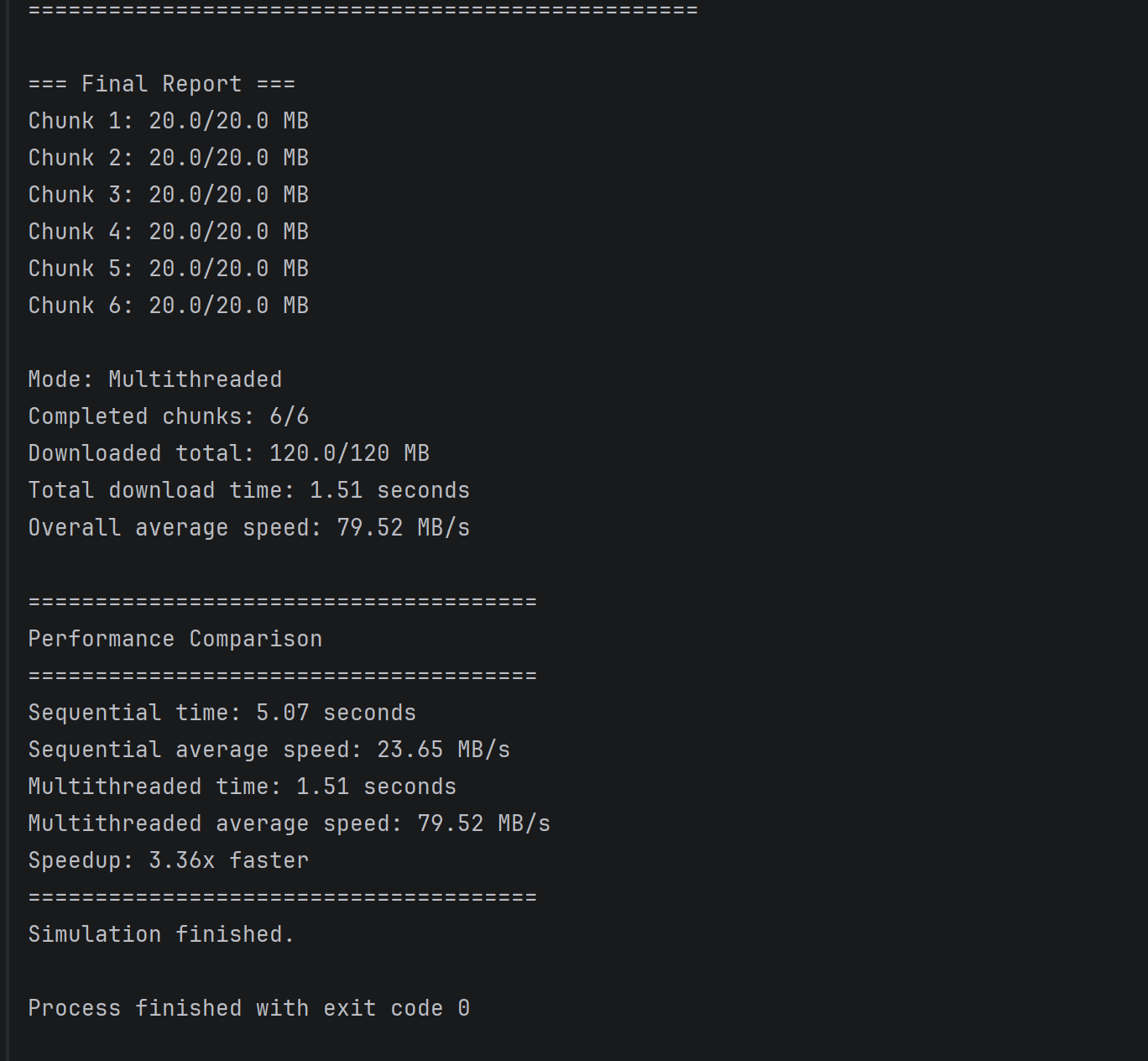
Task: Select the Chunk 3 console line
Action: pos(169,195)
